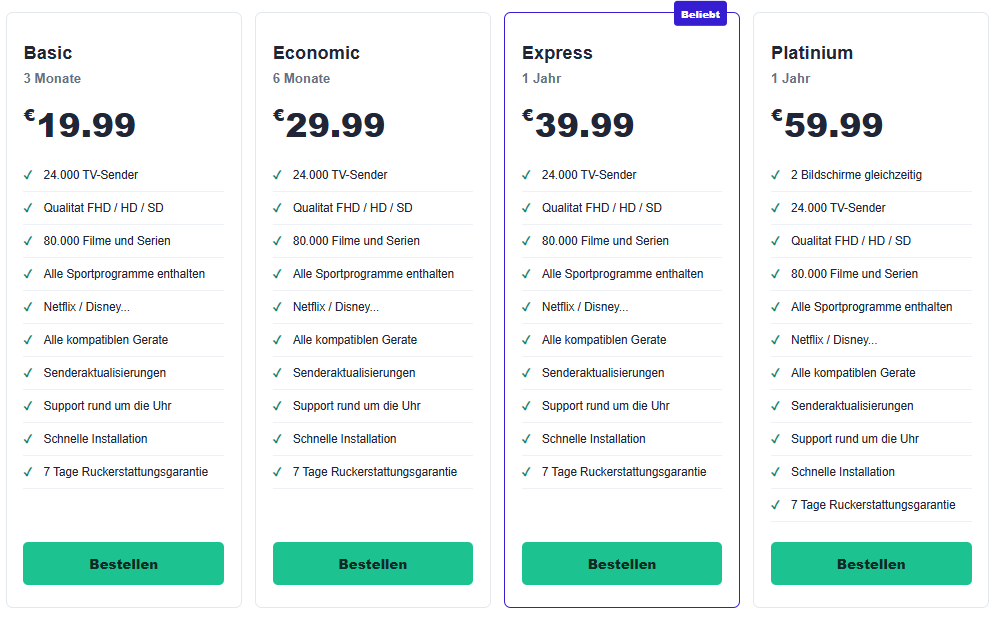Order the Express 1 Jahr plan

(x=622, y=564)
